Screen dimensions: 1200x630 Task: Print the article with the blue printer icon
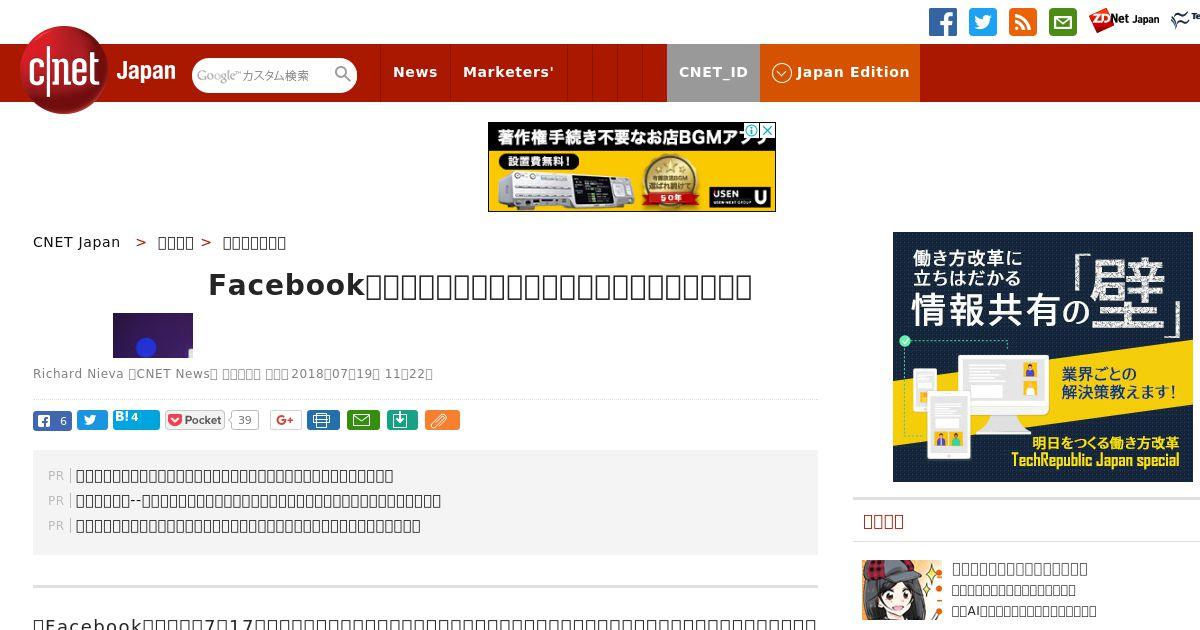click(x=323, y=420)
